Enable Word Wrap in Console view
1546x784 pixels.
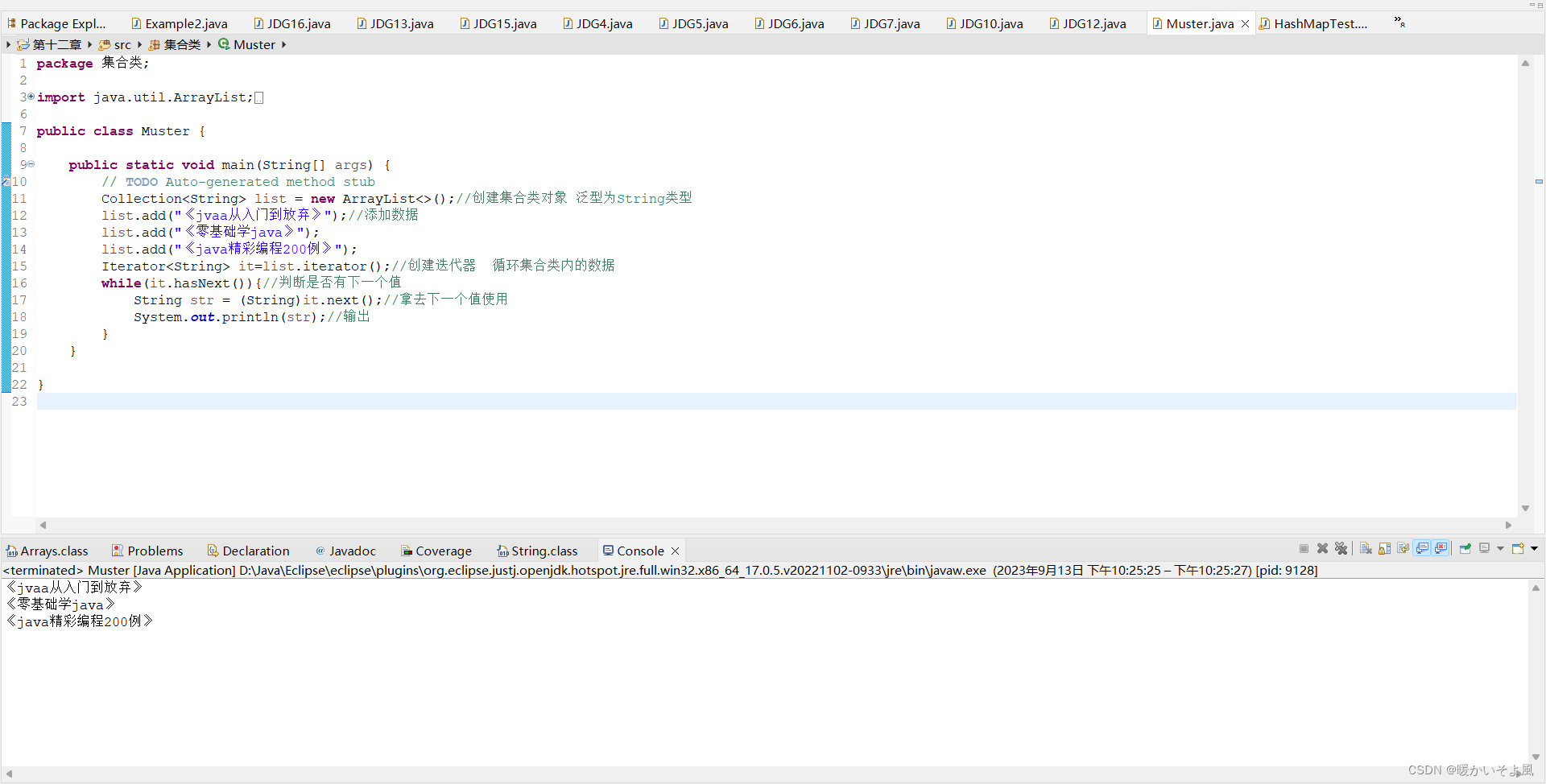pos(1403,548)
